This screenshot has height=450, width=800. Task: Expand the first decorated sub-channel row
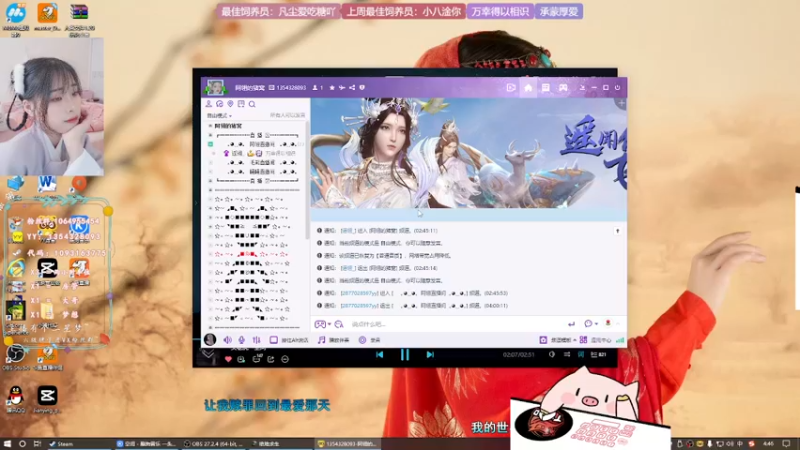(x=210, y=135)
